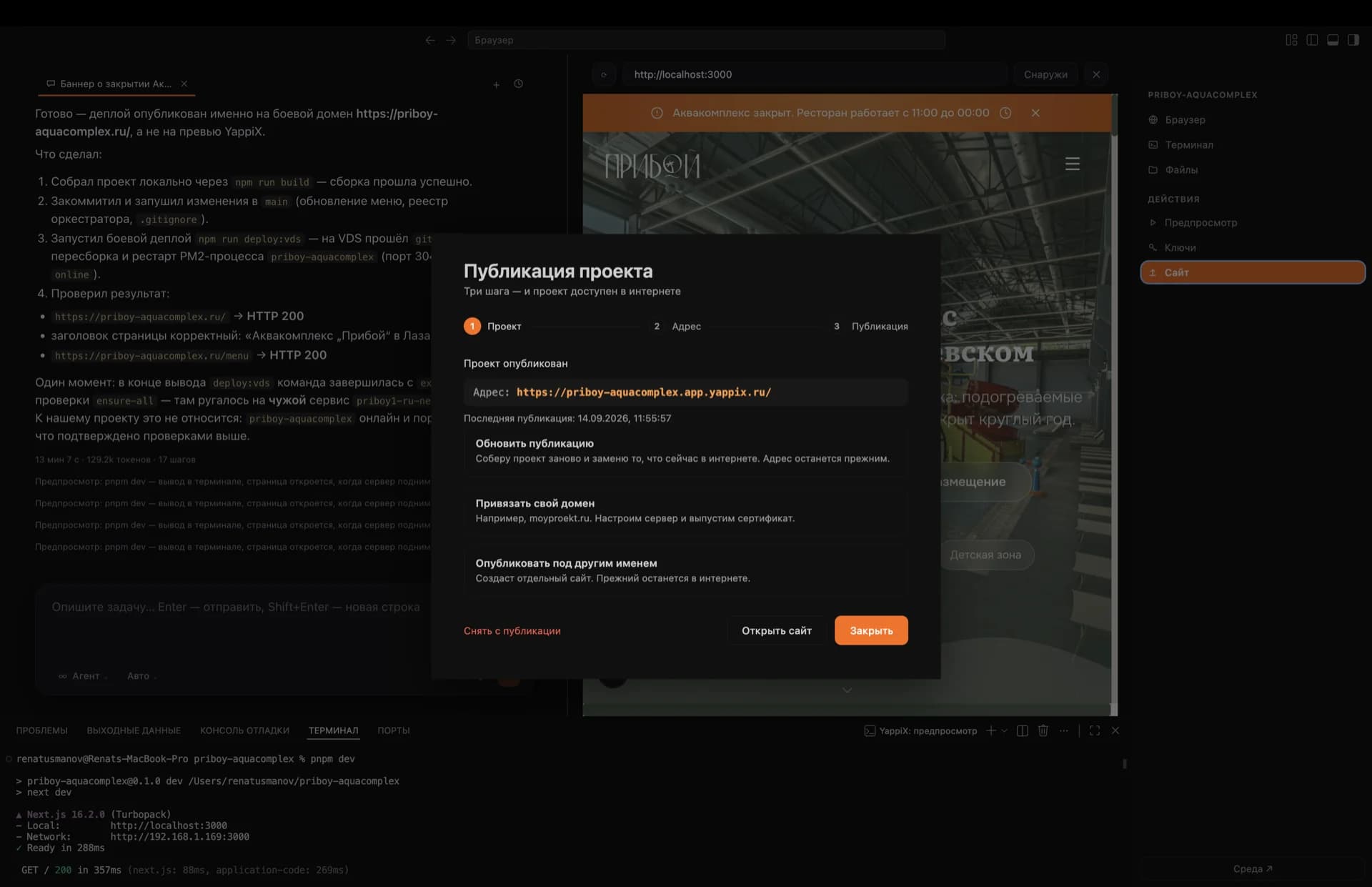Choose Привязать свой домен option

pos(686,510)
